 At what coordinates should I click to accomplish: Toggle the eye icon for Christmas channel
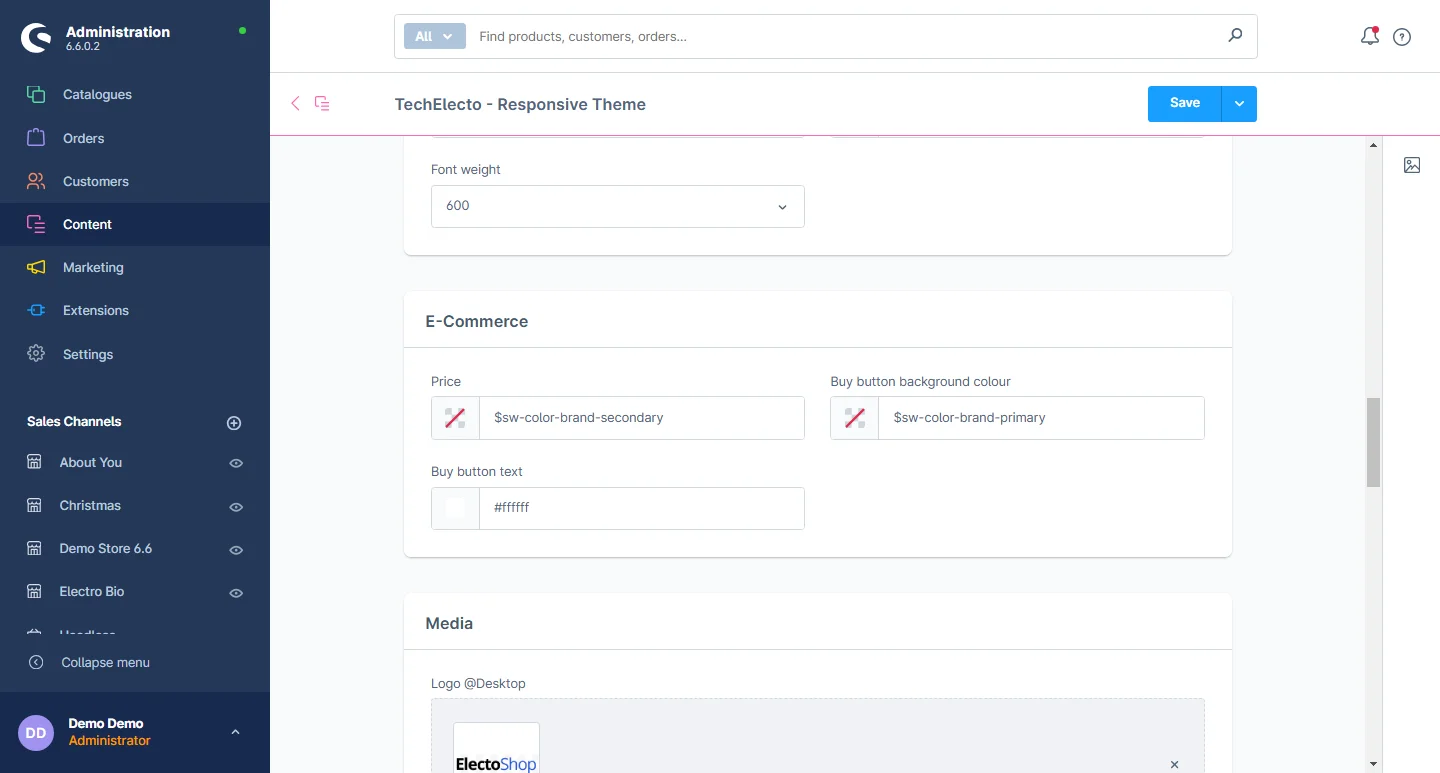[x=236, y=507]
